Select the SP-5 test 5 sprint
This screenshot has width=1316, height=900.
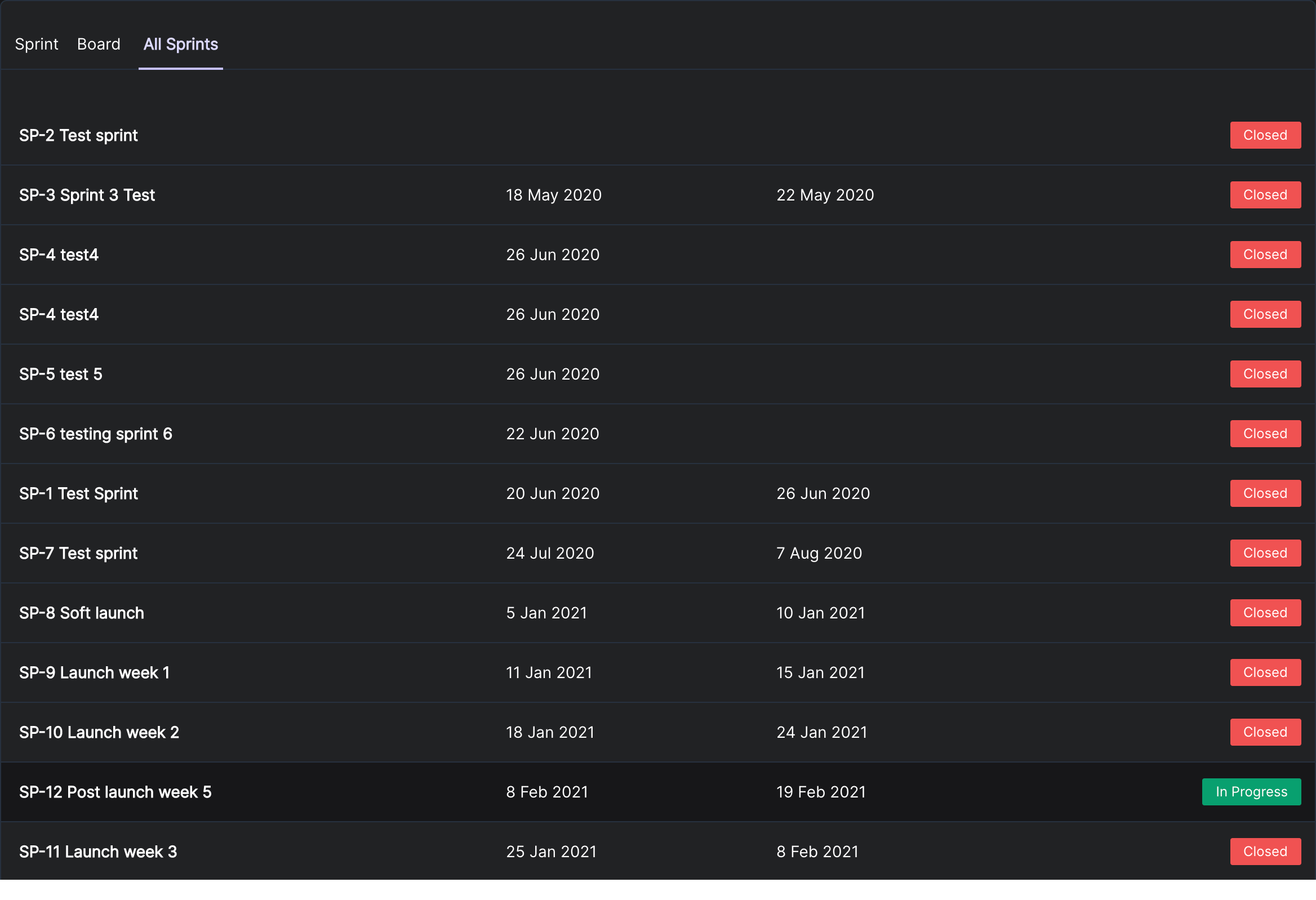pyautogui.click(x=61, y=374)
